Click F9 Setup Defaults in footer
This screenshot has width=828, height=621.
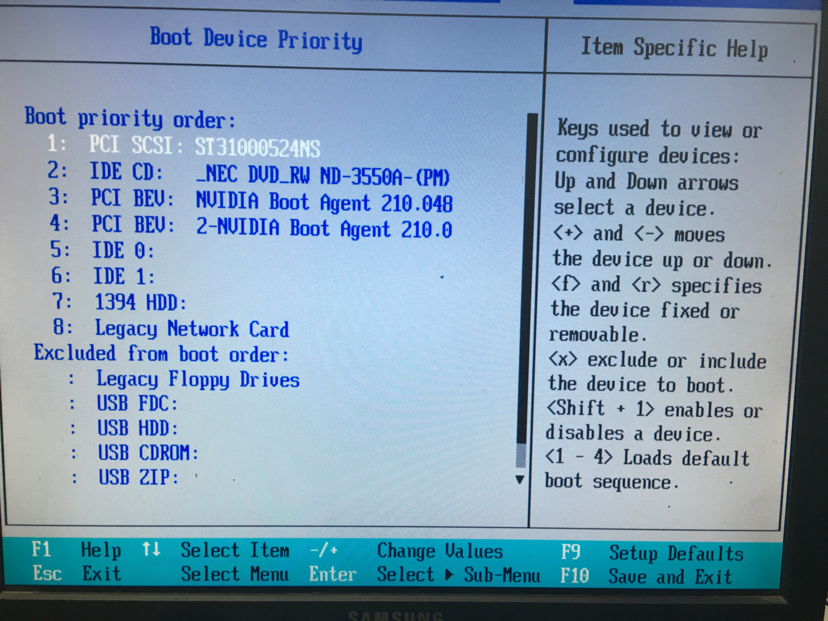pos(652,553)
